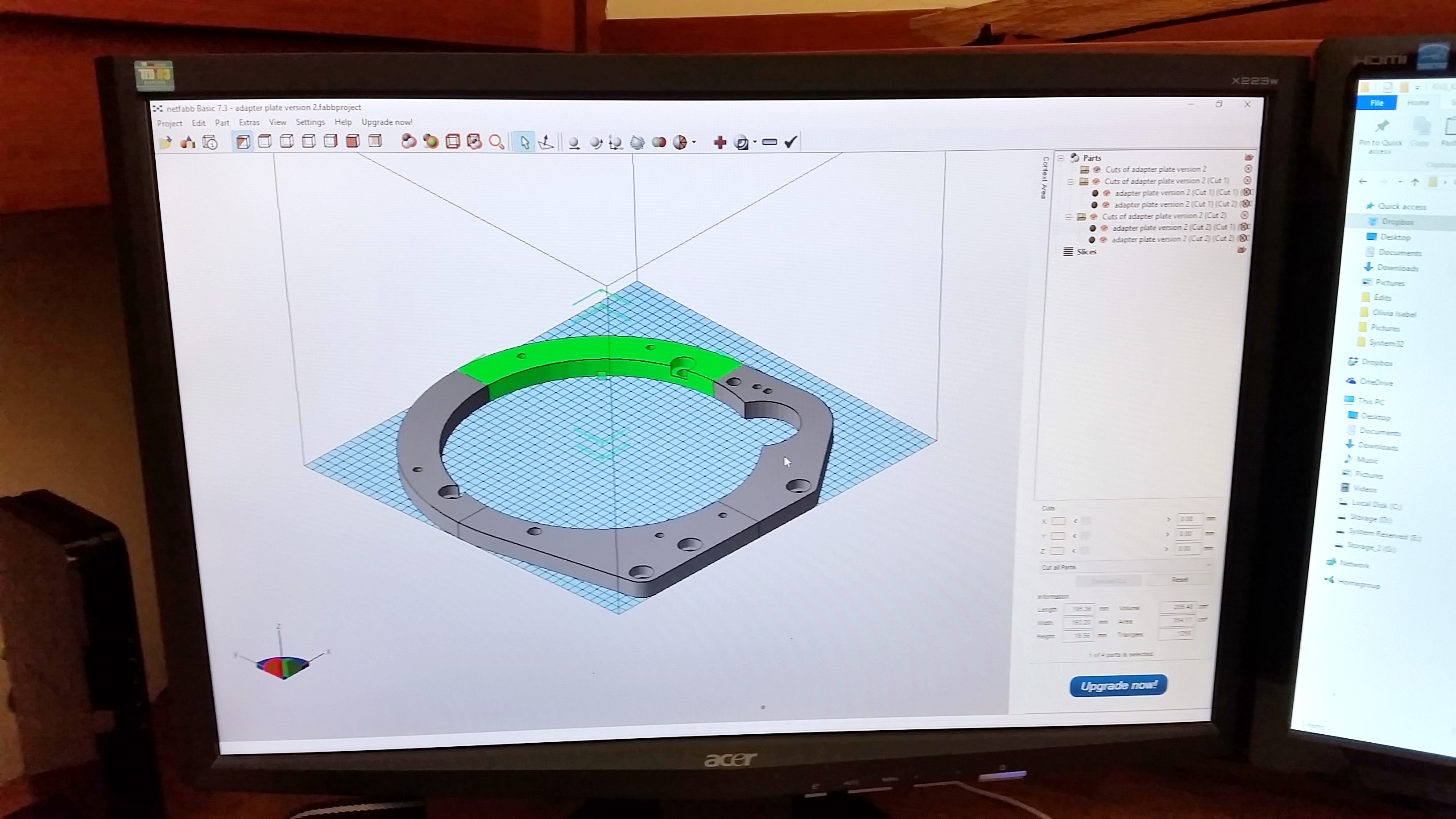Select the isometric view cube icon
The height and width of the screenshot is (819, 1456).
click(243, 142)
